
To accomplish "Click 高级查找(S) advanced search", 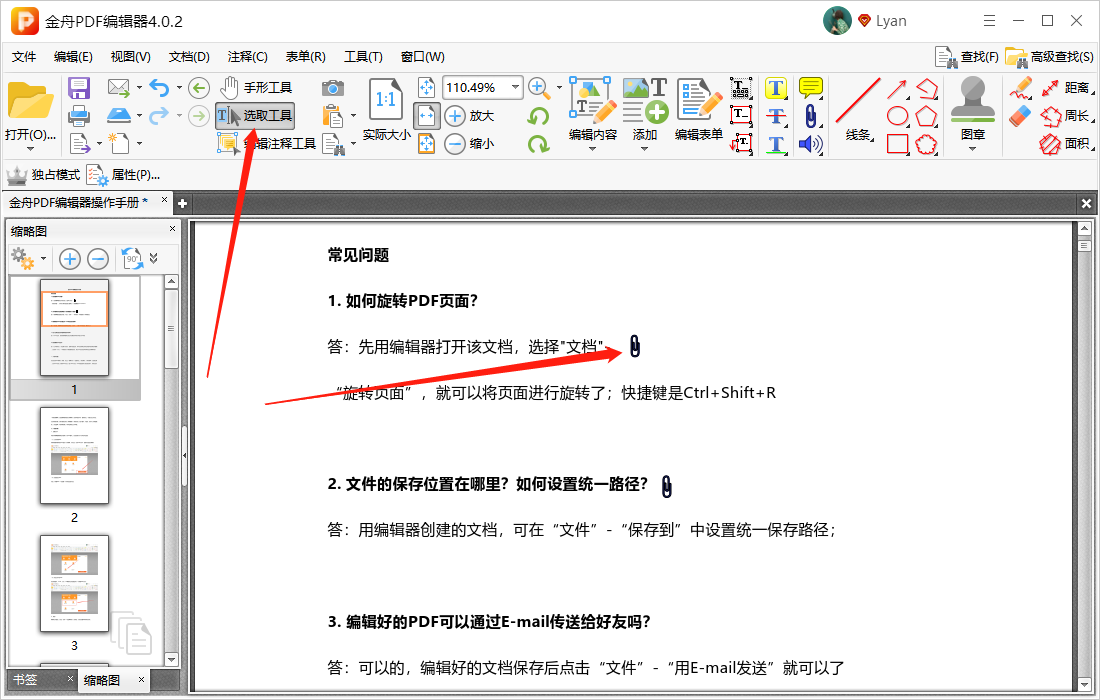I will (1049, 57).
